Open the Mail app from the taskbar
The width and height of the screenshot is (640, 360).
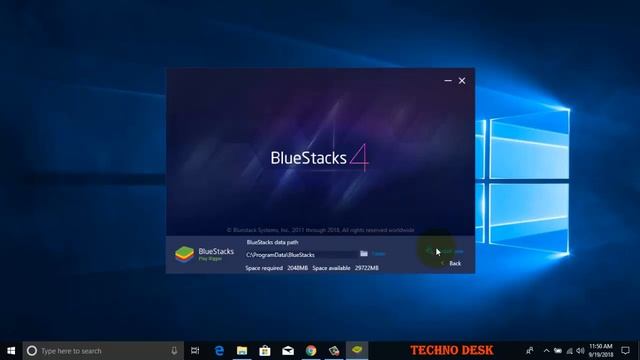coord(288,351)
